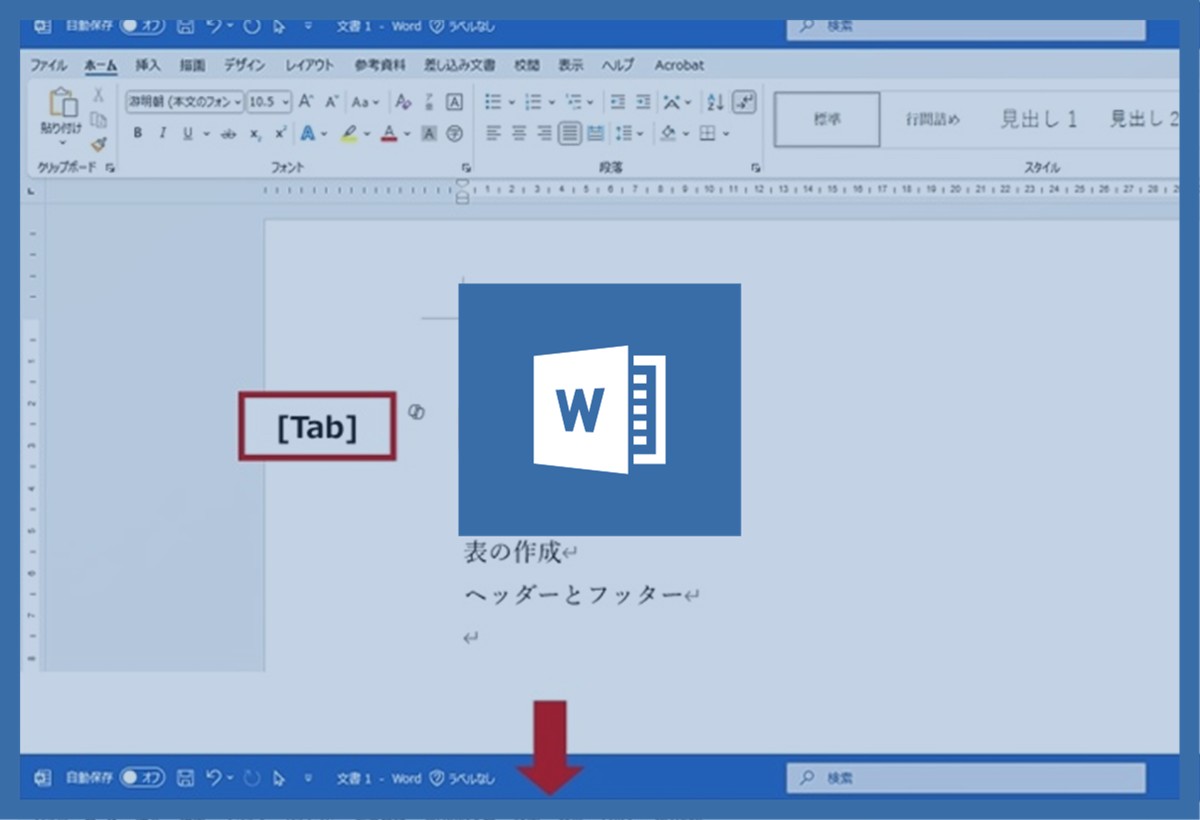Click the strikethrough icon

click(229, 134)
